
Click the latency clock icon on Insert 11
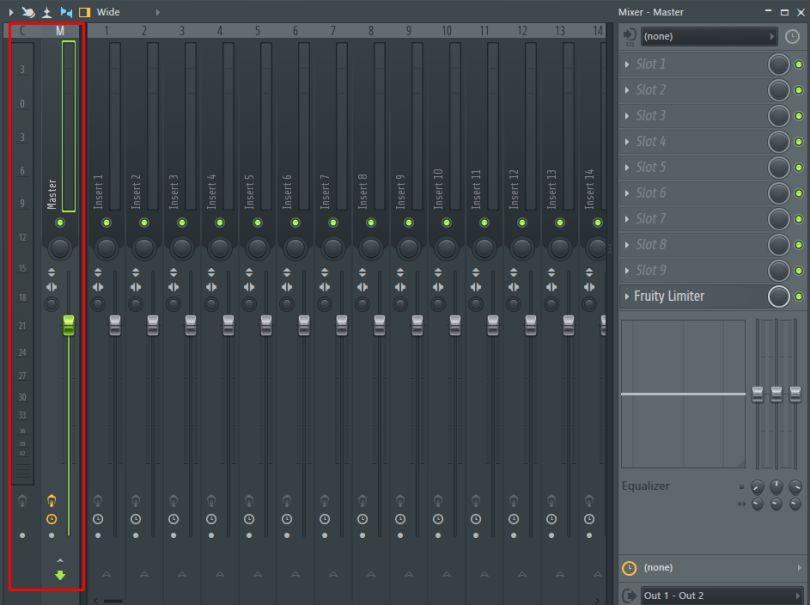476,519
